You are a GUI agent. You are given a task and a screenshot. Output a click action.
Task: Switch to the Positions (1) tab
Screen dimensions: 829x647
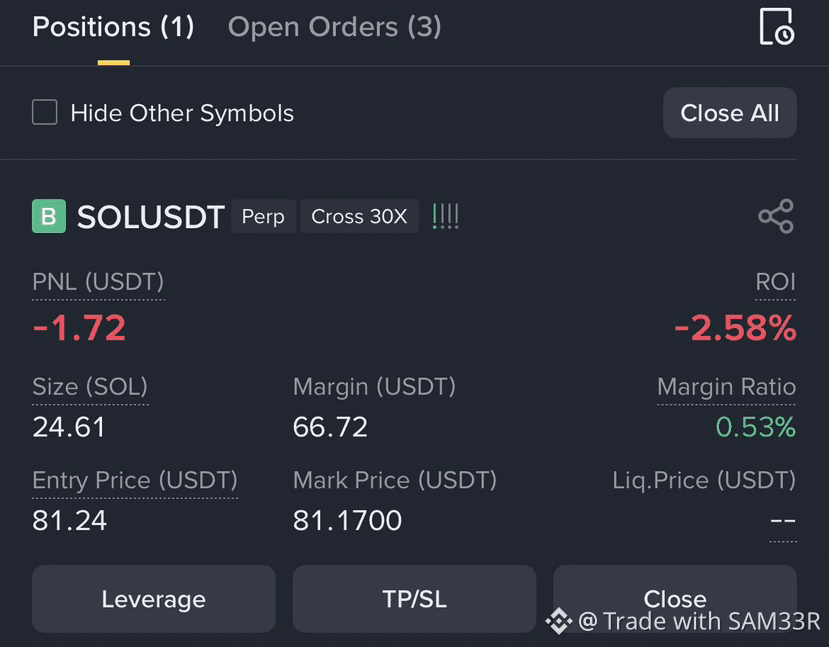(x=113, y=27)
